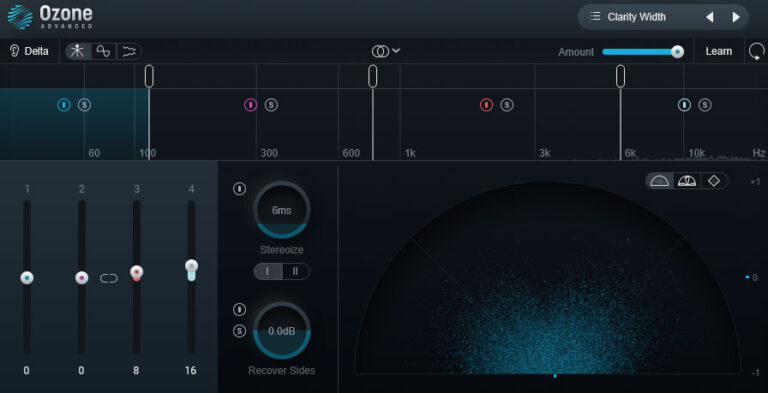
Task: Toggle the band link button
Action: 109,278
